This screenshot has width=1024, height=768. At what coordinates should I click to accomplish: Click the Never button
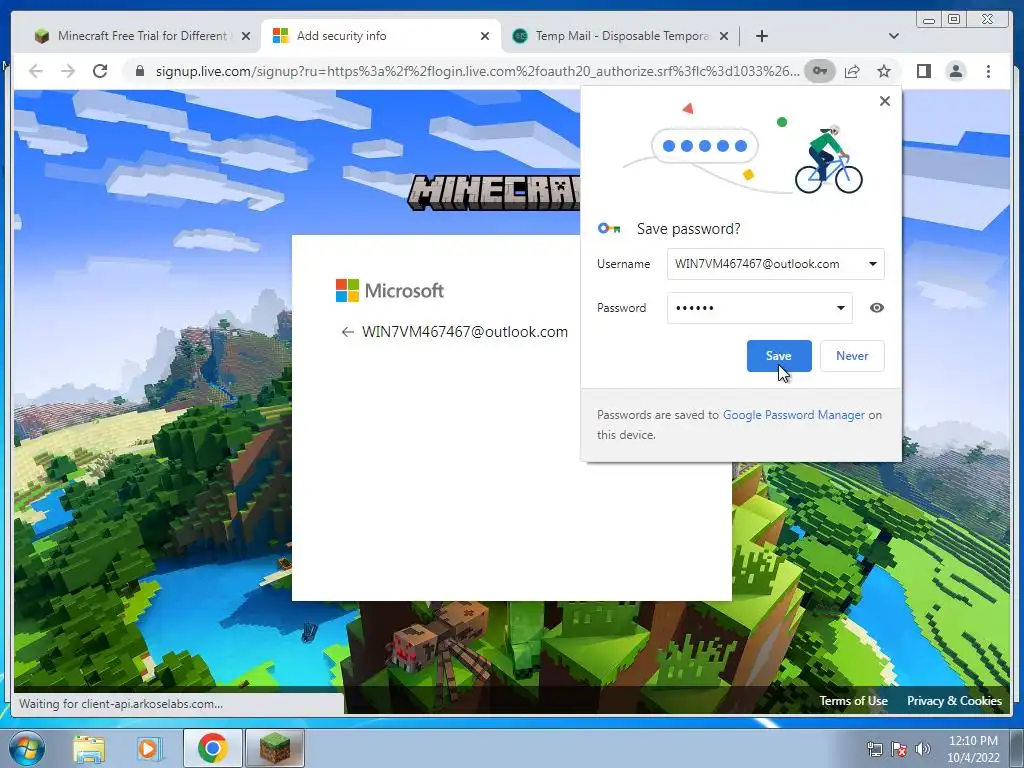click(x=852, y=356)
